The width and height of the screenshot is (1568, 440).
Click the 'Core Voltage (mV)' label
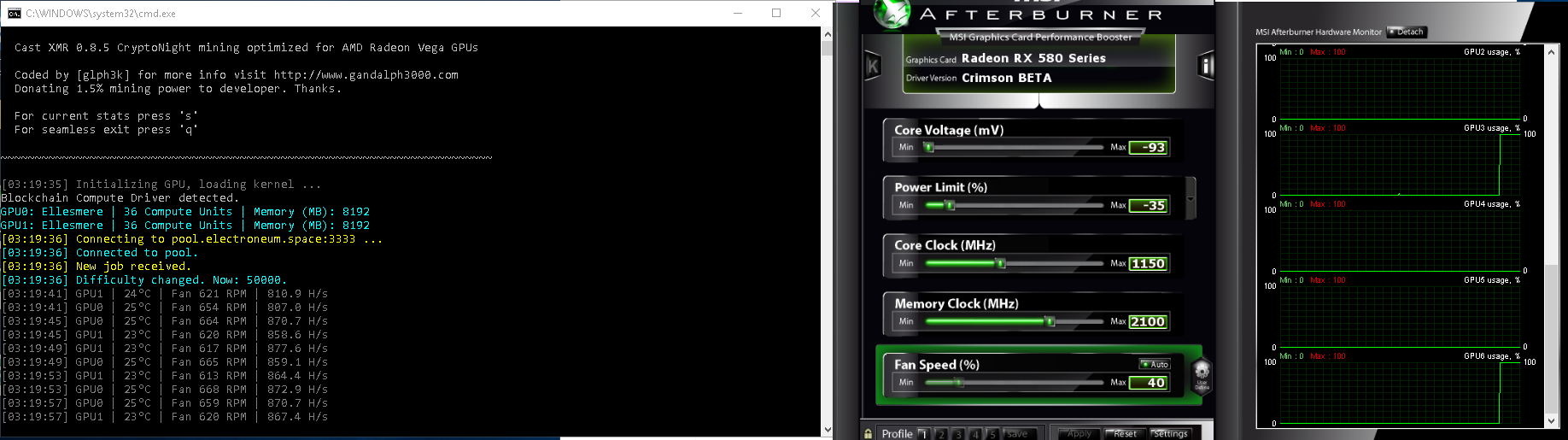949,130
